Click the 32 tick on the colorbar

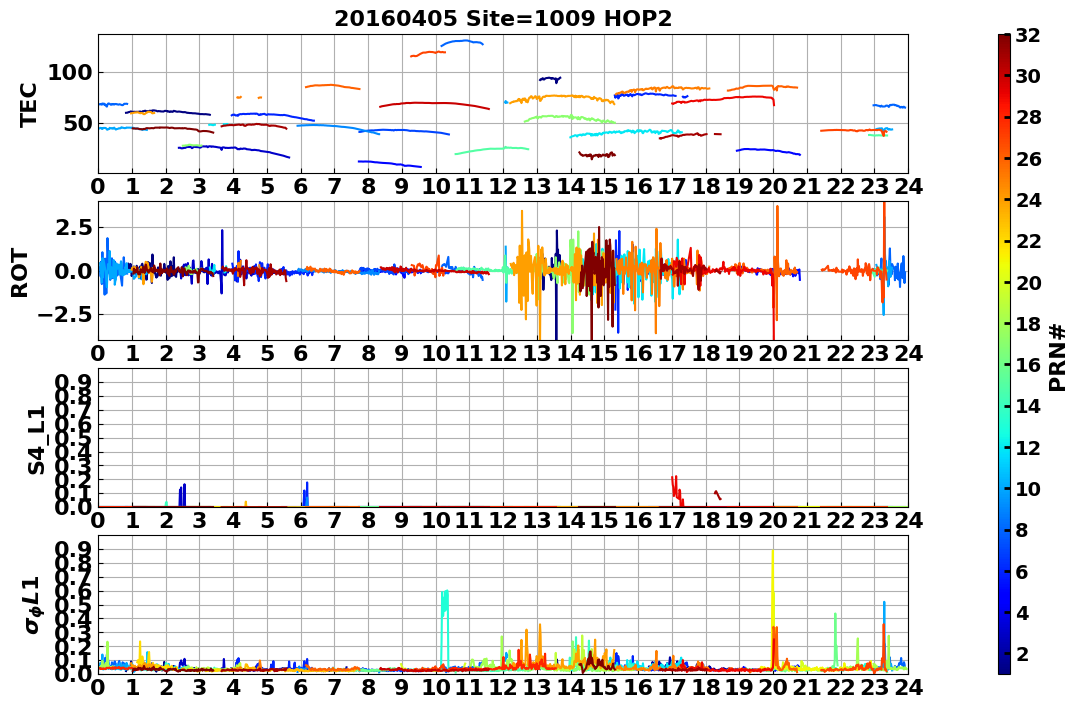coord(1028,35)
